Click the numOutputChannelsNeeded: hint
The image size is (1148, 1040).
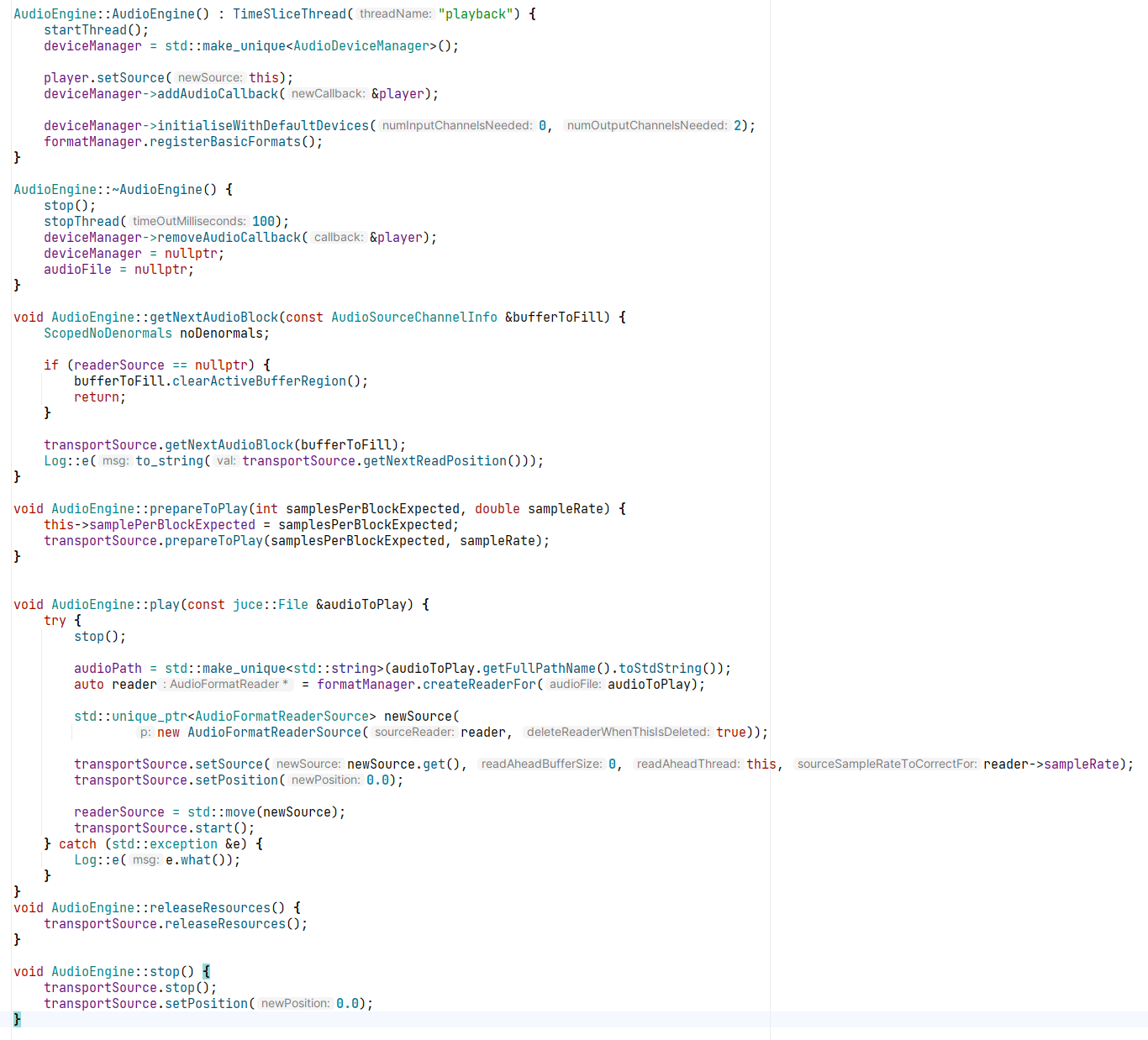pos(647,126)
